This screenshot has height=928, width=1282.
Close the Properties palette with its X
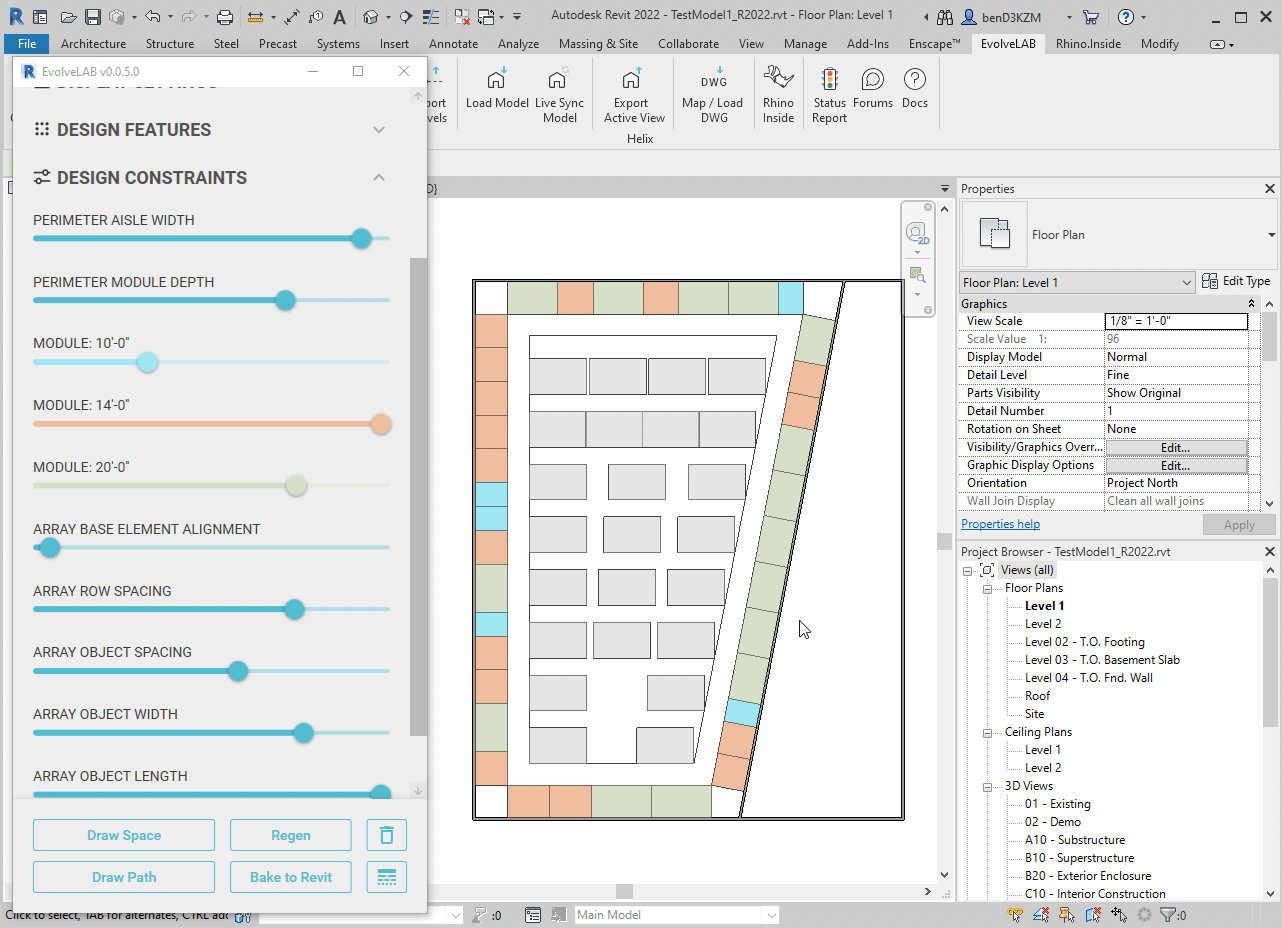[x=1270, y=189]
